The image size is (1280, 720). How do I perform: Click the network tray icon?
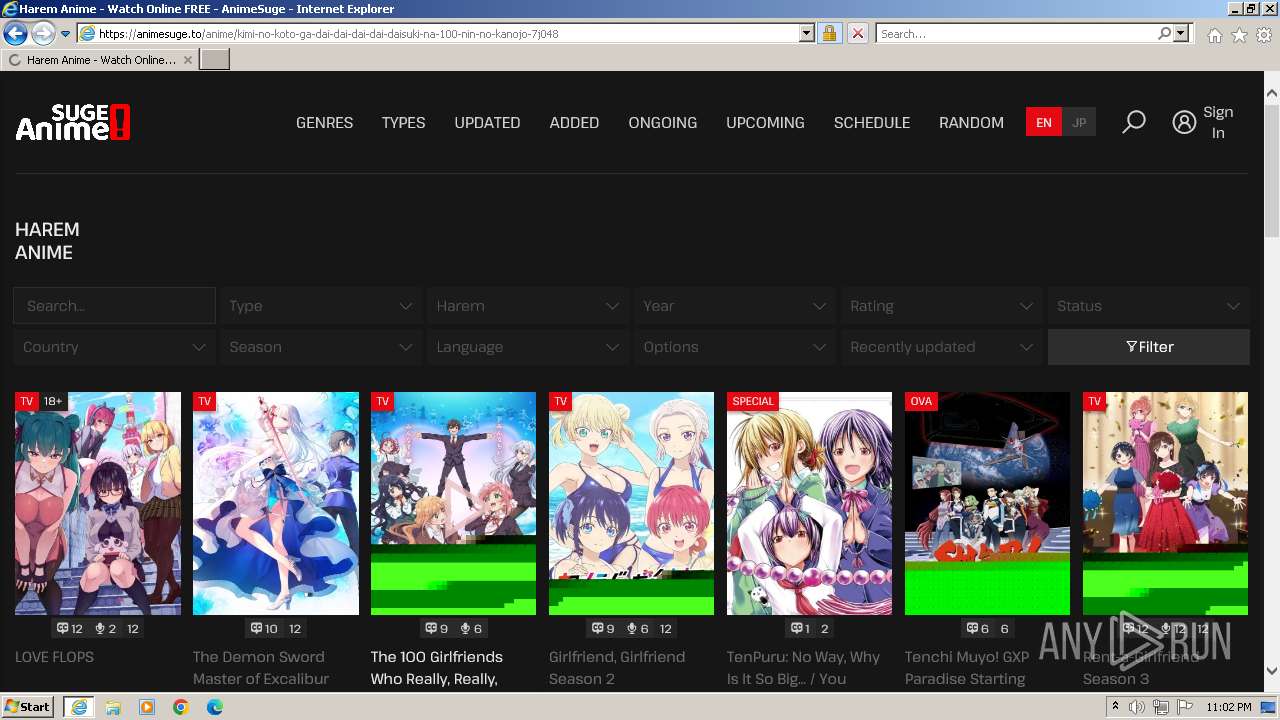pyautogui.click(x=1160, y=707)
